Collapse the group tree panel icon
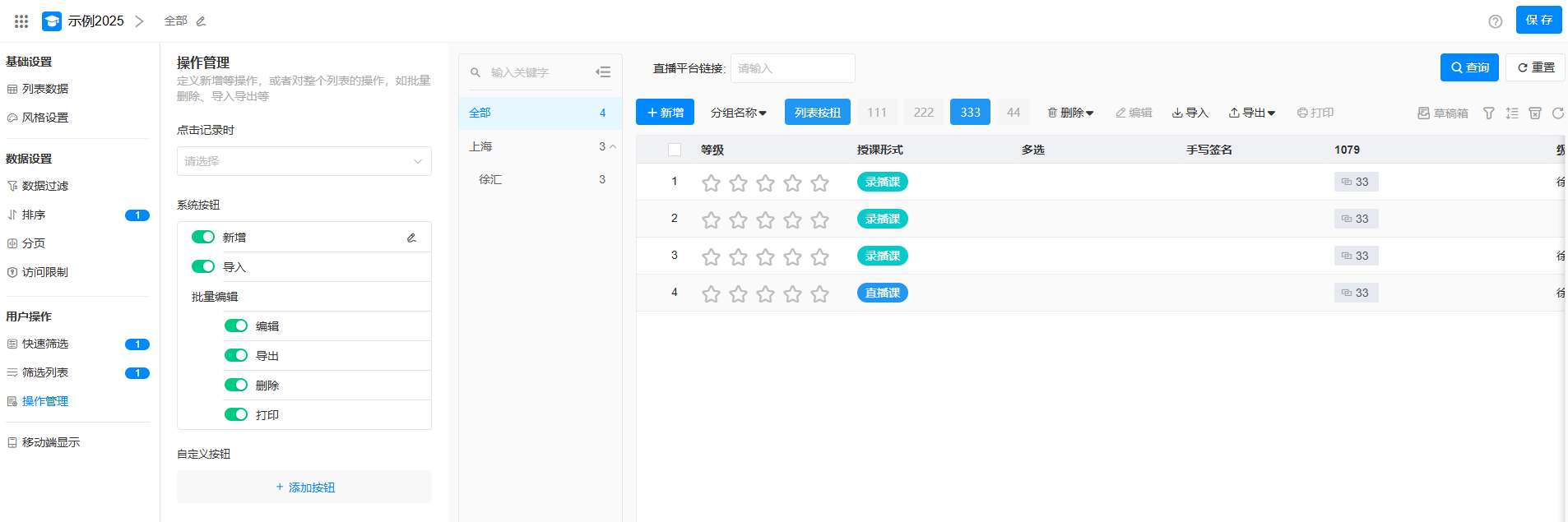The image size is (1568, 522). pos(603,72)
